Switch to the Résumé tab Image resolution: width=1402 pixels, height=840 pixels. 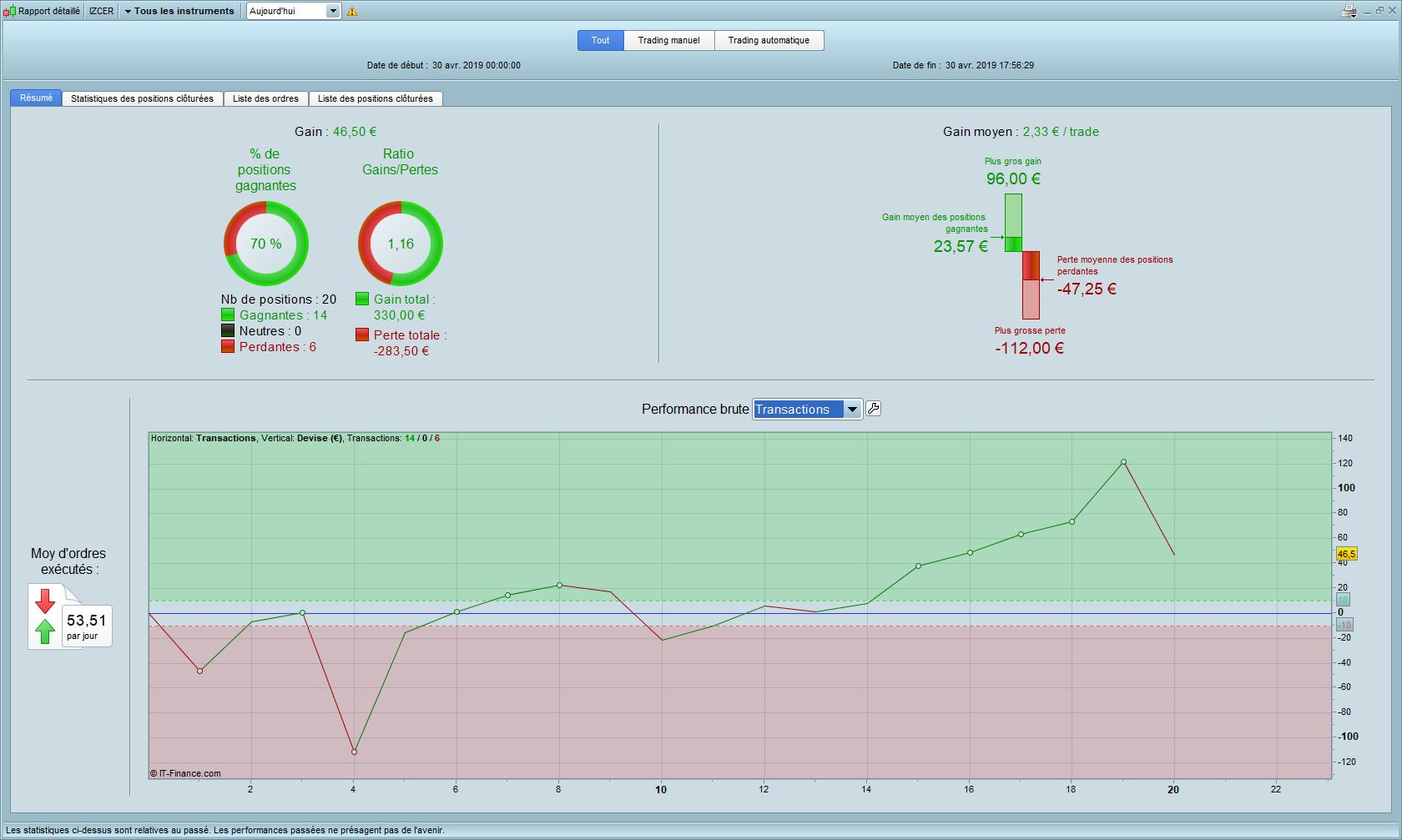(x=36, y=98)
